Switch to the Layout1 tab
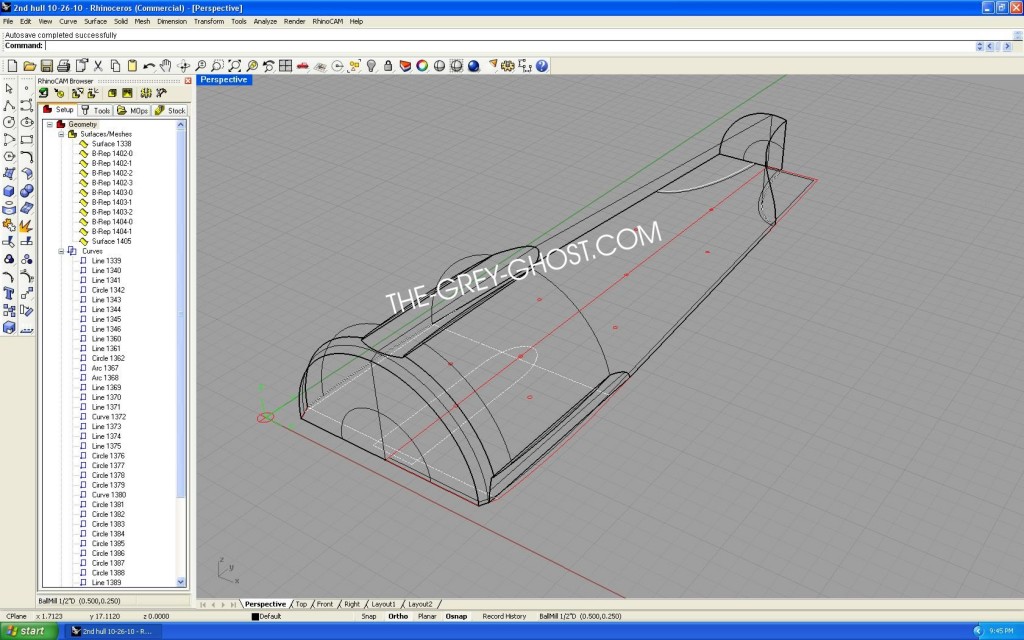Screen dimensions: 1024x640 coord(383,604)
